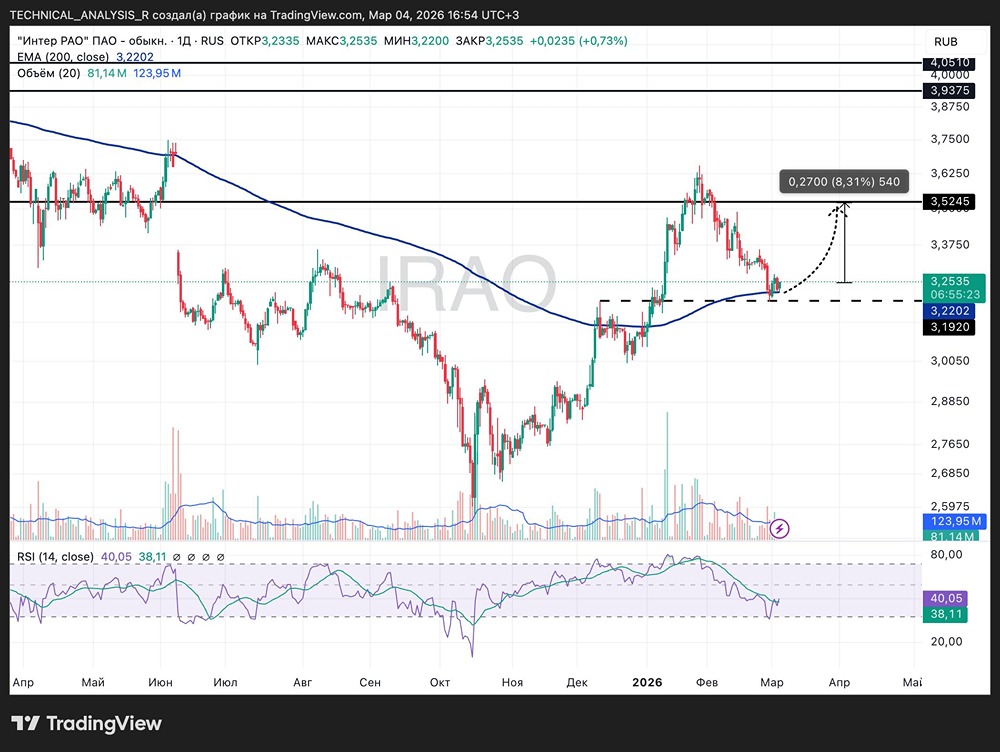
Task: Click the 3,7500 price scale label
Action: tap(950, 139)
